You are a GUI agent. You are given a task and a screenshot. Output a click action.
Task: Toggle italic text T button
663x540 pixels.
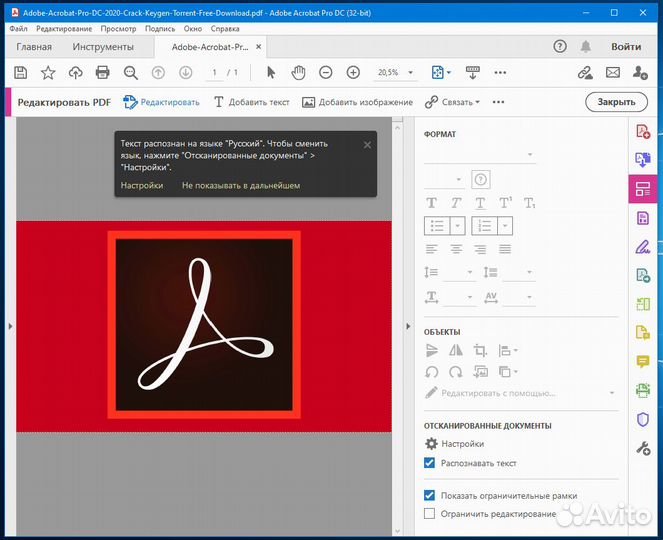(456, 203)
